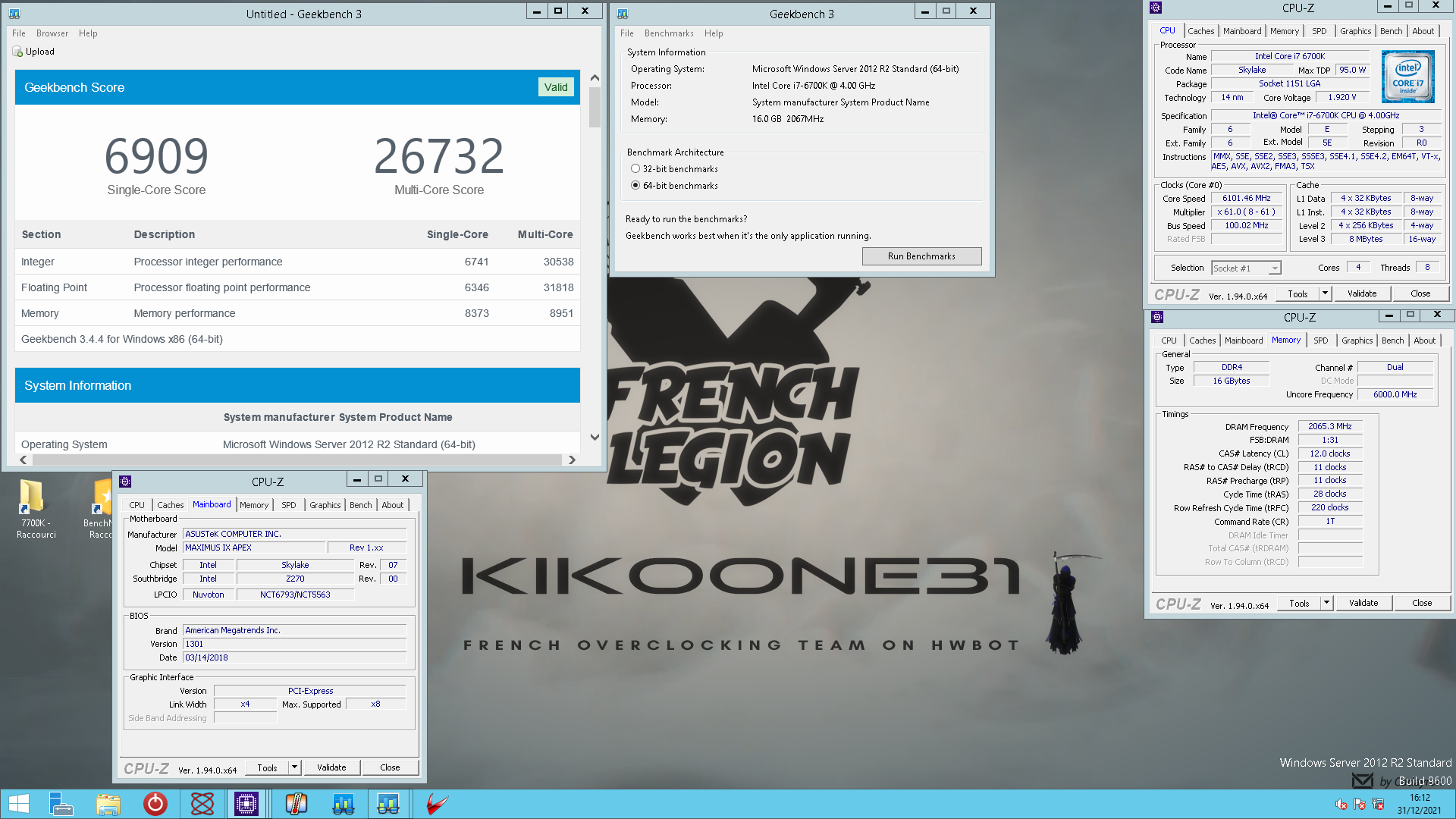Open the Windows Start button
Screen dimensions: 1456x819
(x=19, y=804)
